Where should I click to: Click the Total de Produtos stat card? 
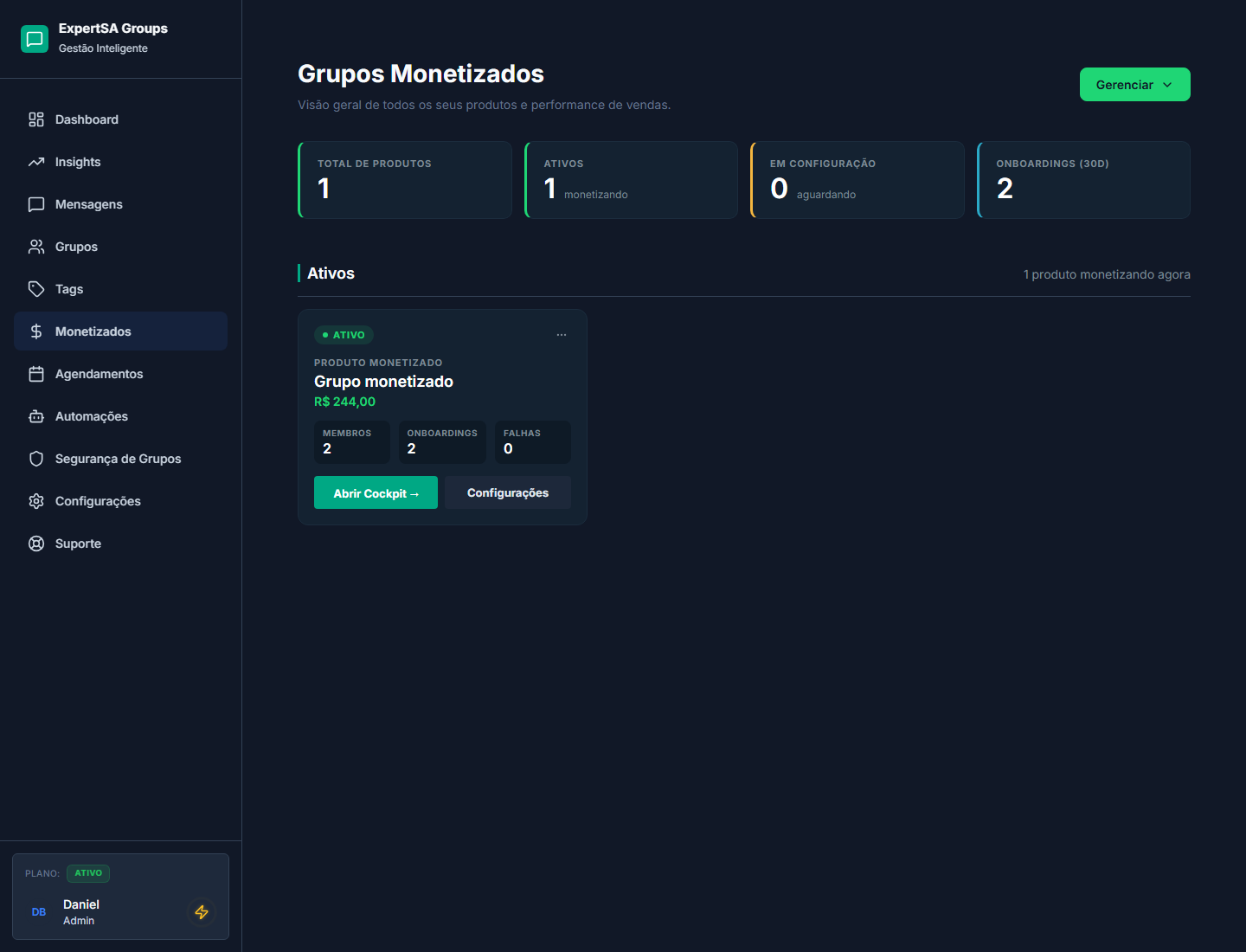[405, 180]
